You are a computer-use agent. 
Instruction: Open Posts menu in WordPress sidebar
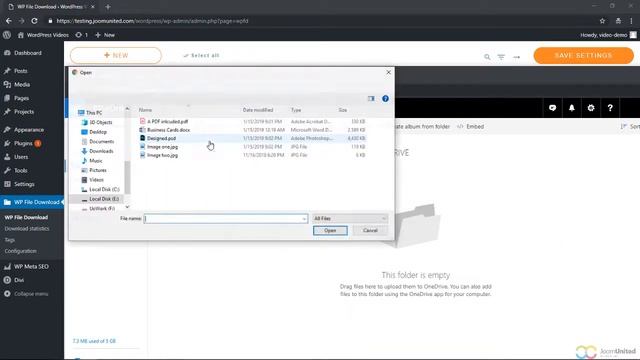click(20, 71)
